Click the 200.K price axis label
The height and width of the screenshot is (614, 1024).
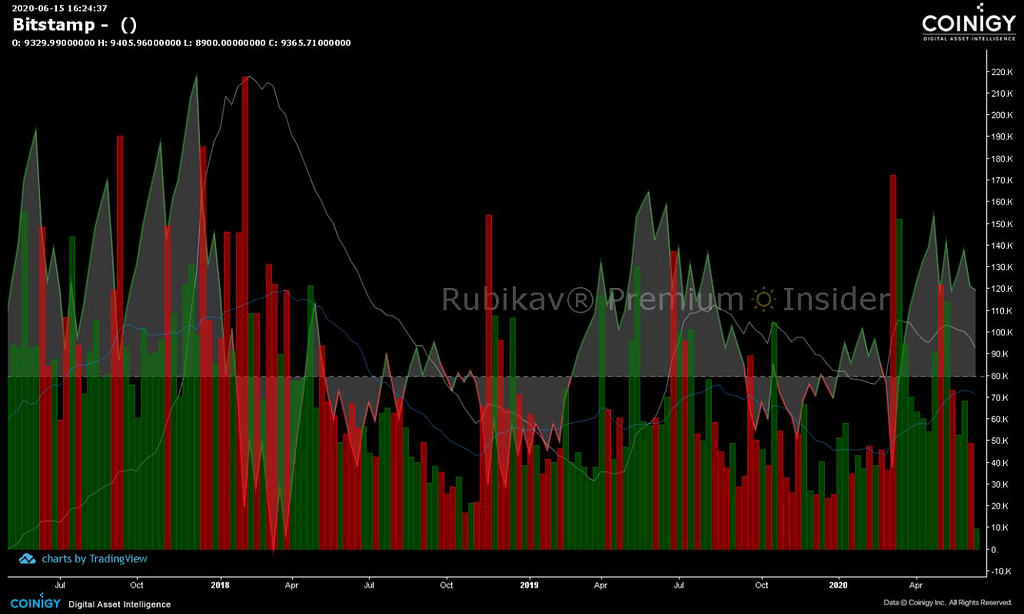click(x=1002, y=115)
